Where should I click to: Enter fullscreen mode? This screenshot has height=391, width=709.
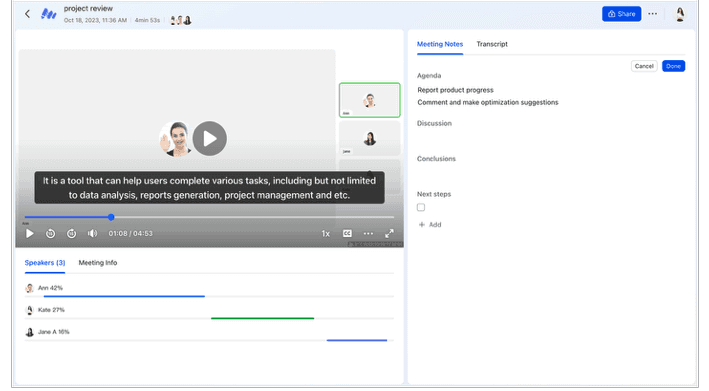(389, 233)
